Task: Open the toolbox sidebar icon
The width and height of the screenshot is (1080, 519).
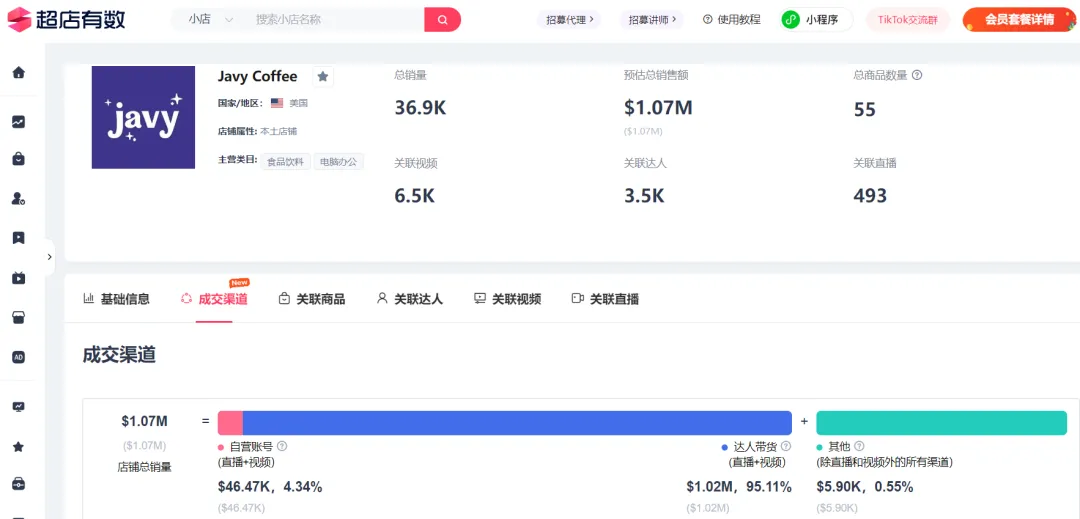Action: click(19, 484)
